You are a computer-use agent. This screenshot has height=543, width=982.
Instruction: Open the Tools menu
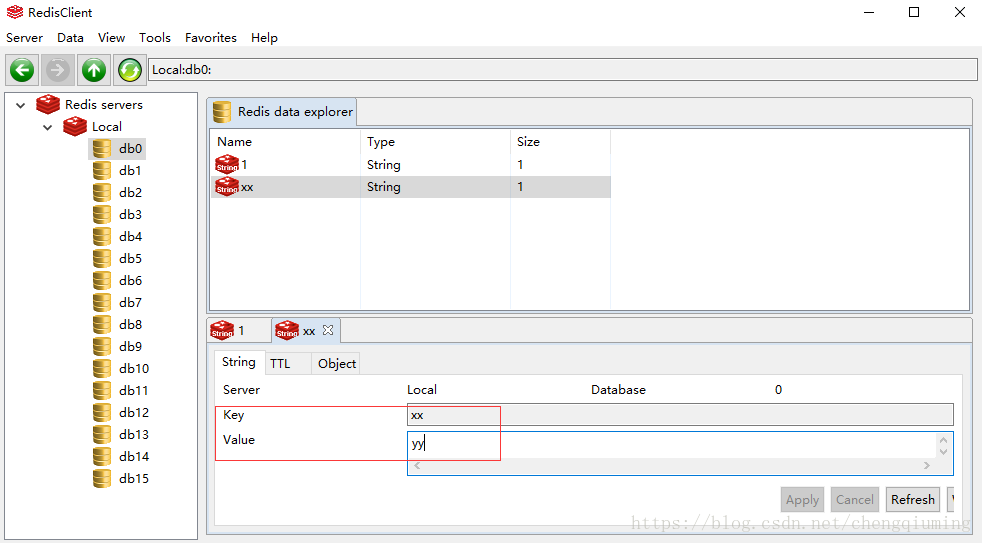pyautogui.click(x=155, y=38)
